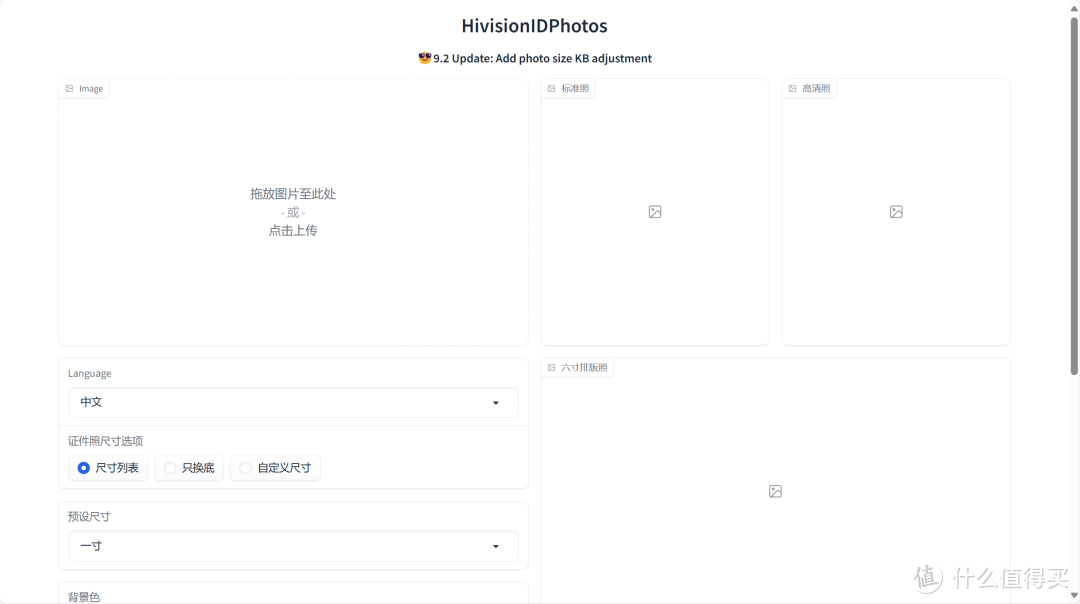Click the scrollbar up arrow

[1074, 8]
